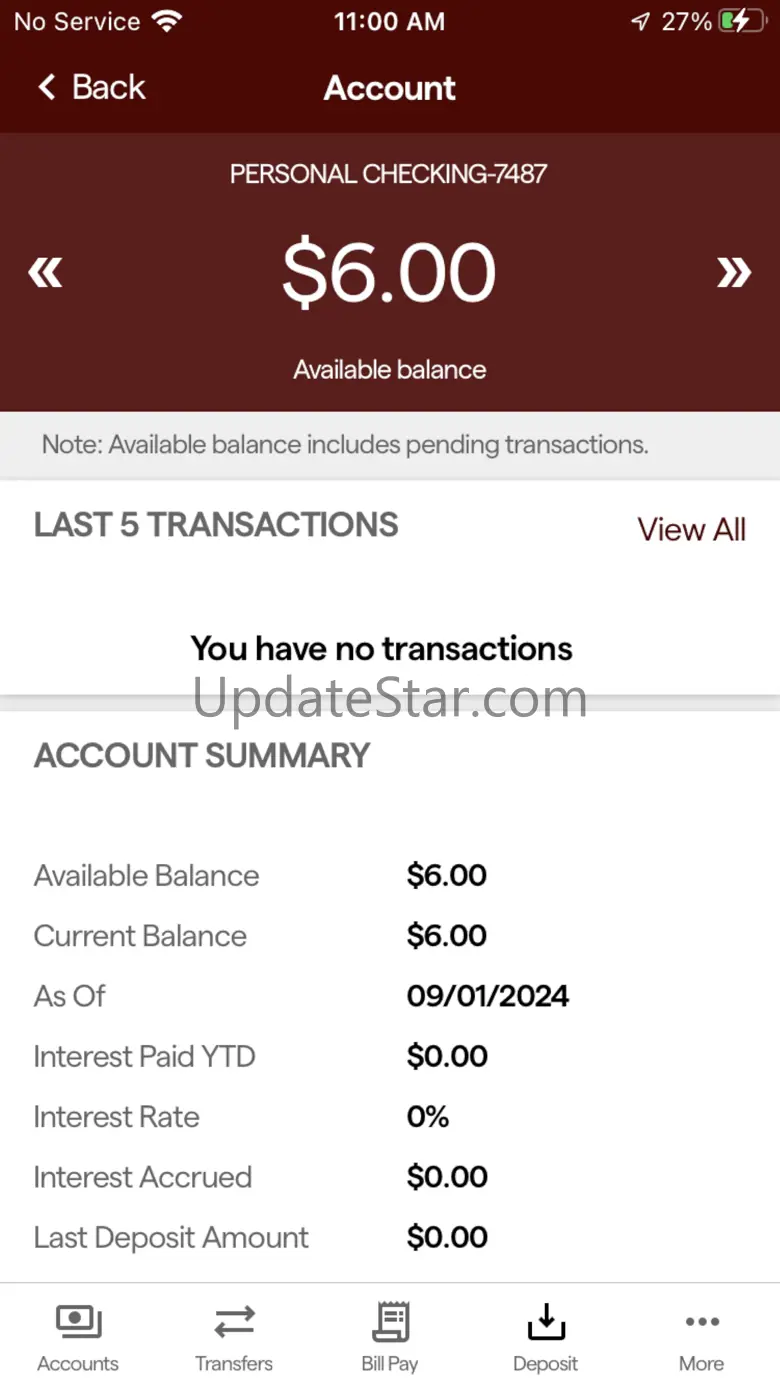780x1387 pixels.
Task: Tap the Interest Rate 0% value
Action: pos(428,1117)
